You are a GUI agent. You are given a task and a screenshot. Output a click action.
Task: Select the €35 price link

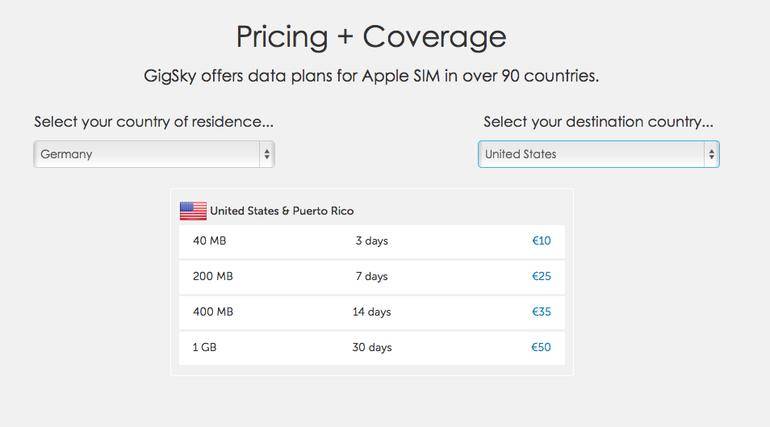click(541, 312)
